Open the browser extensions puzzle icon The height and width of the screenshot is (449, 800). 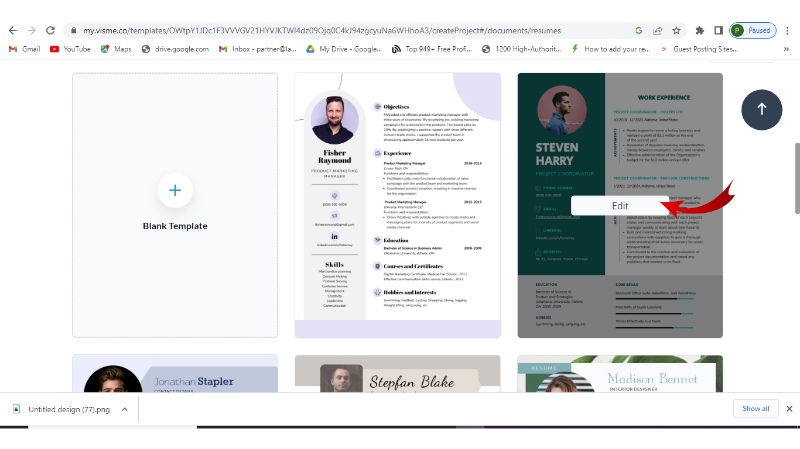pos(700,31)
